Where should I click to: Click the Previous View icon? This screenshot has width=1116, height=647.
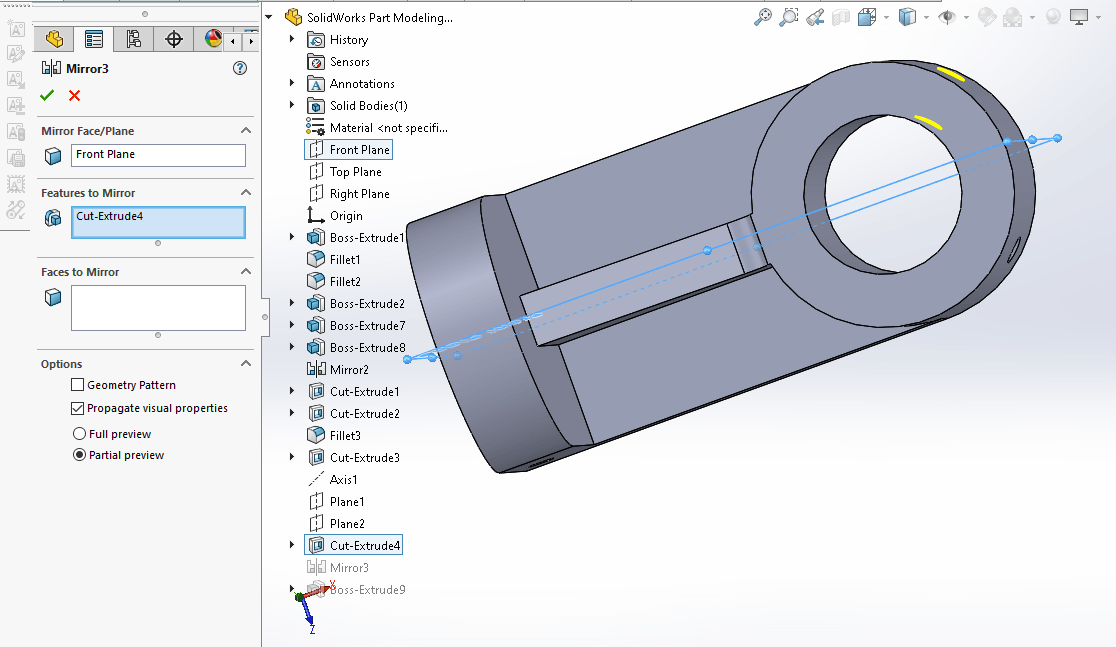click(x=815, y=17)
